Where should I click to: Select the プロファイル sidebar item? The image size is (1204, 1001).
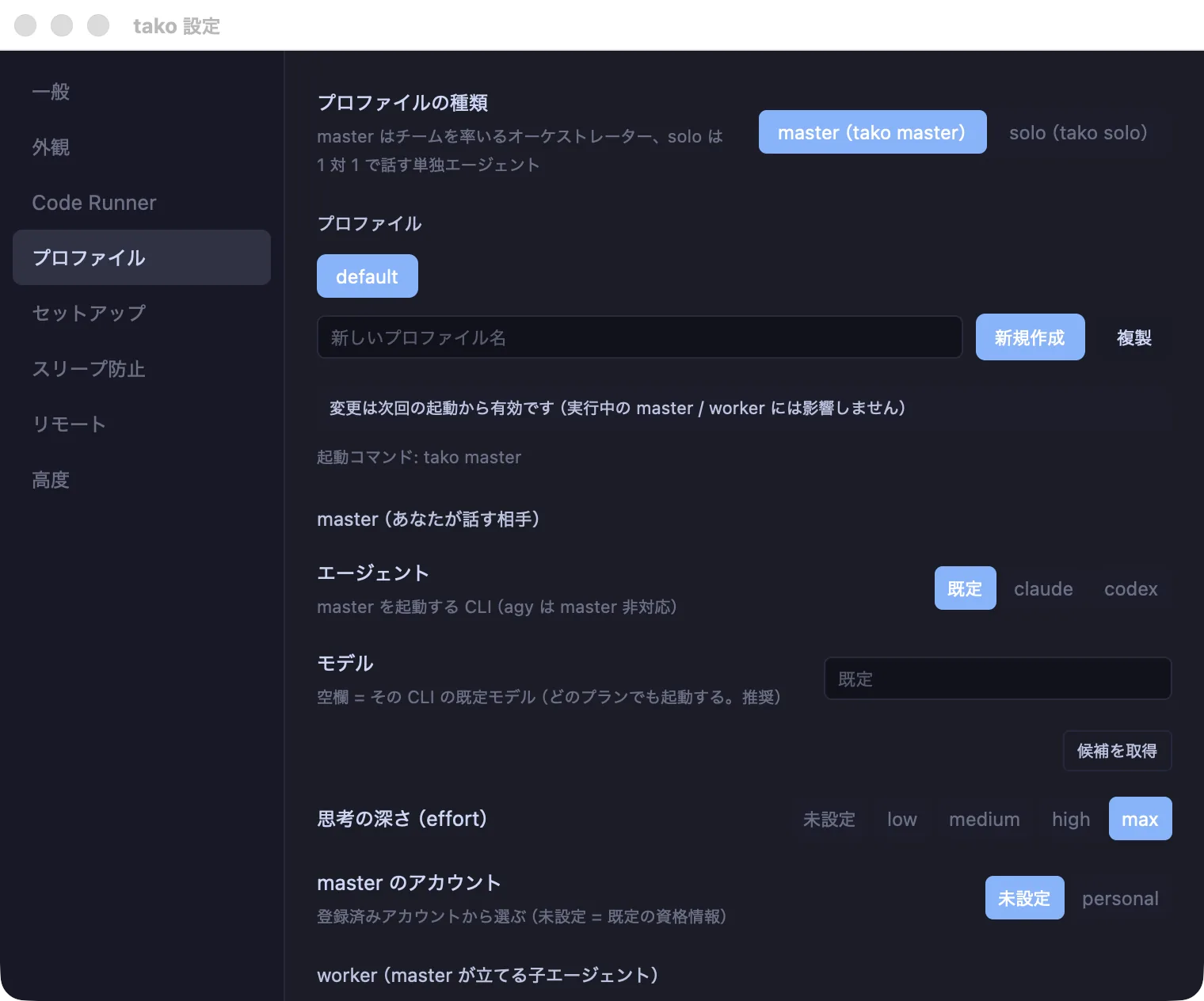click(142, 257)
